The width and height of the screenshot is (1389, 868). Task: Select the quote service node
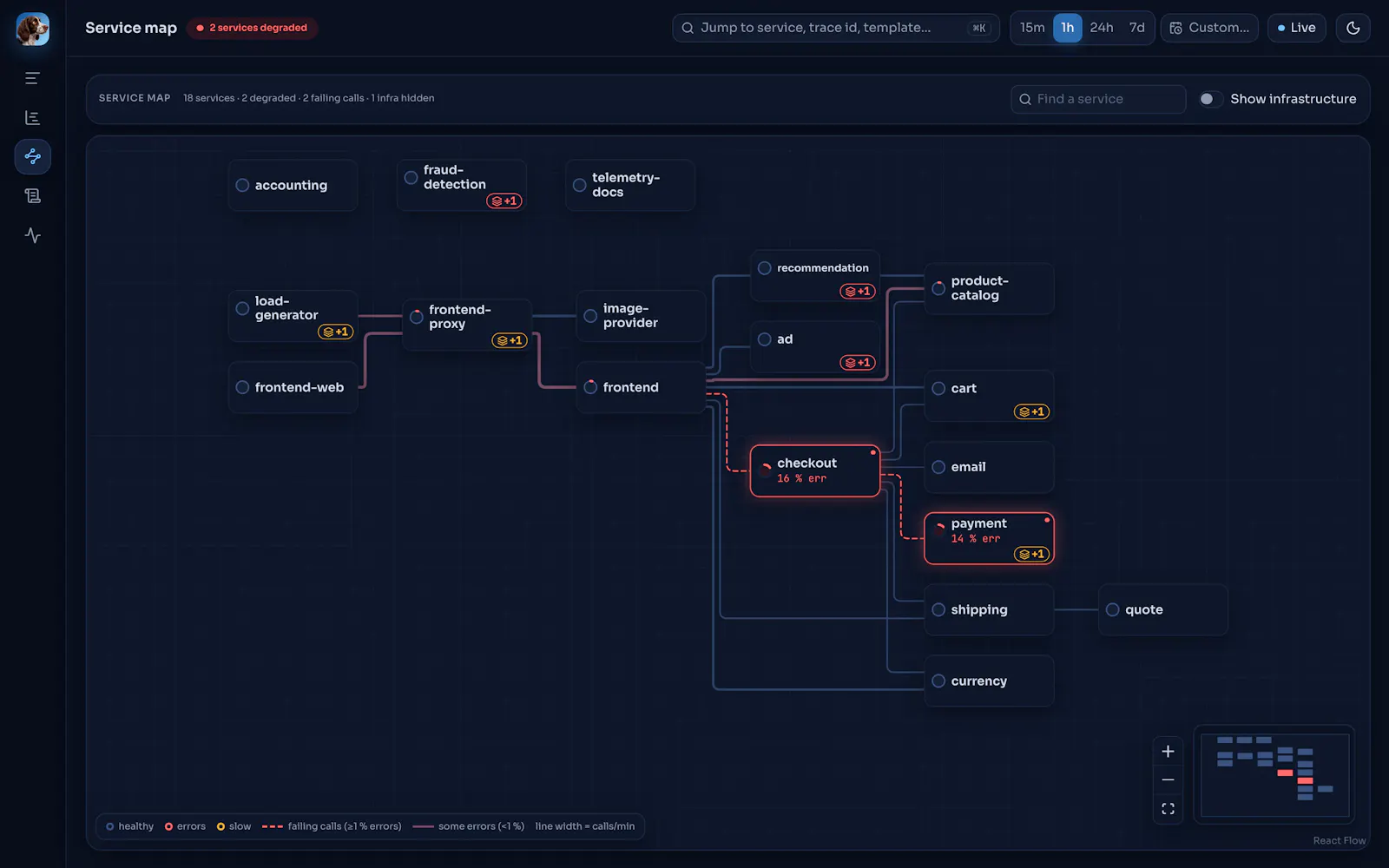pos(1163,609)
